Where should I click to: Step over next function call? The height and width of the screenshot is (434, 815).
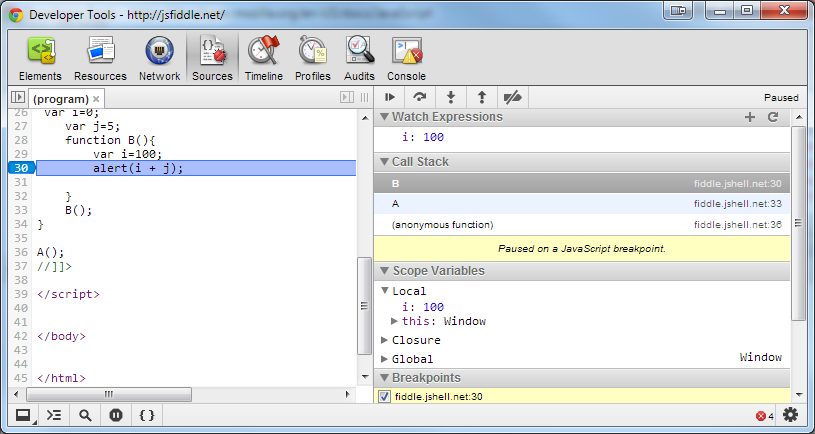point(419,97)
